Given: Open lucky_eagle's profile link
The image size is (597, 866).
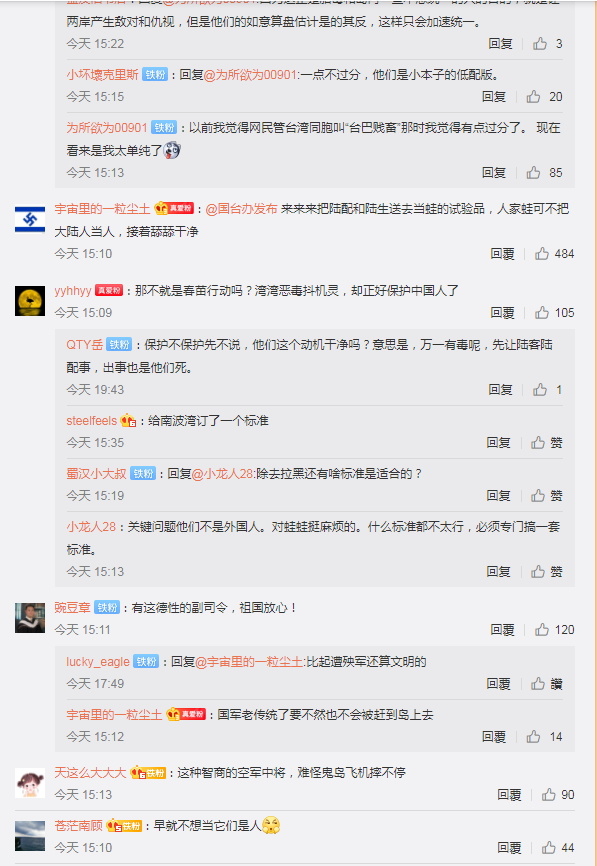Looking at the screenshot, I should click(98, 662).
